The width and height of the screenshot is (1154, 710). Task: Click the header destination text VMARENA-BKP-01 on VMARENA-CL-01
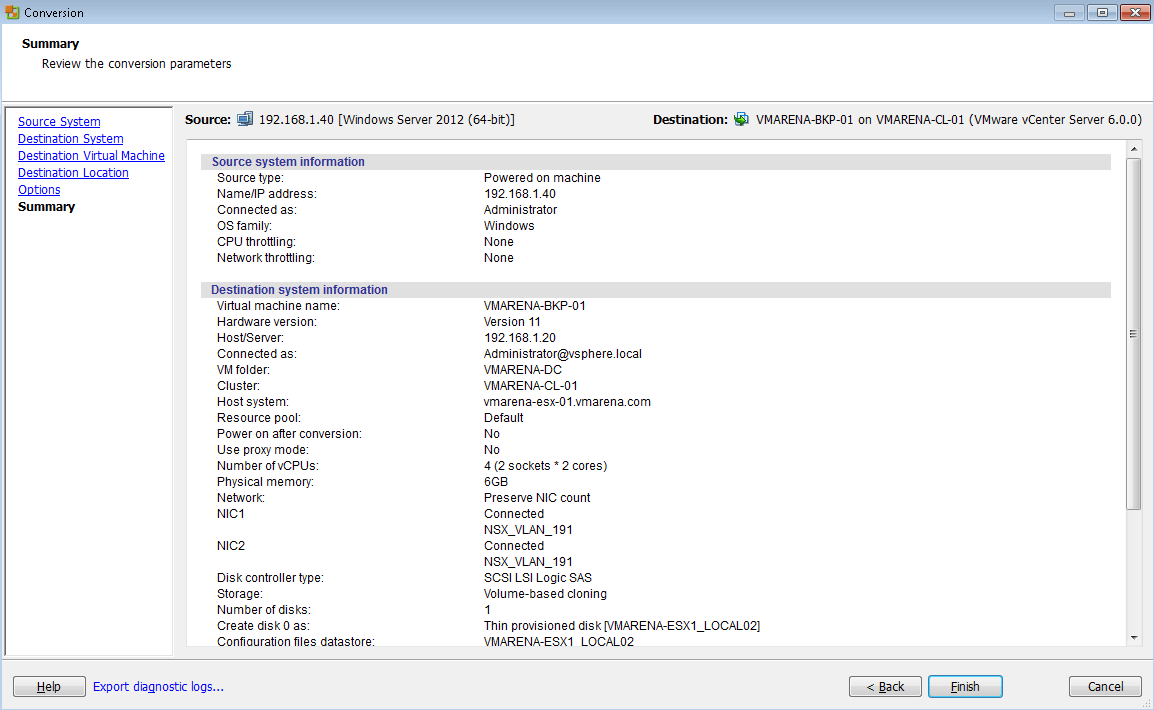949,119
